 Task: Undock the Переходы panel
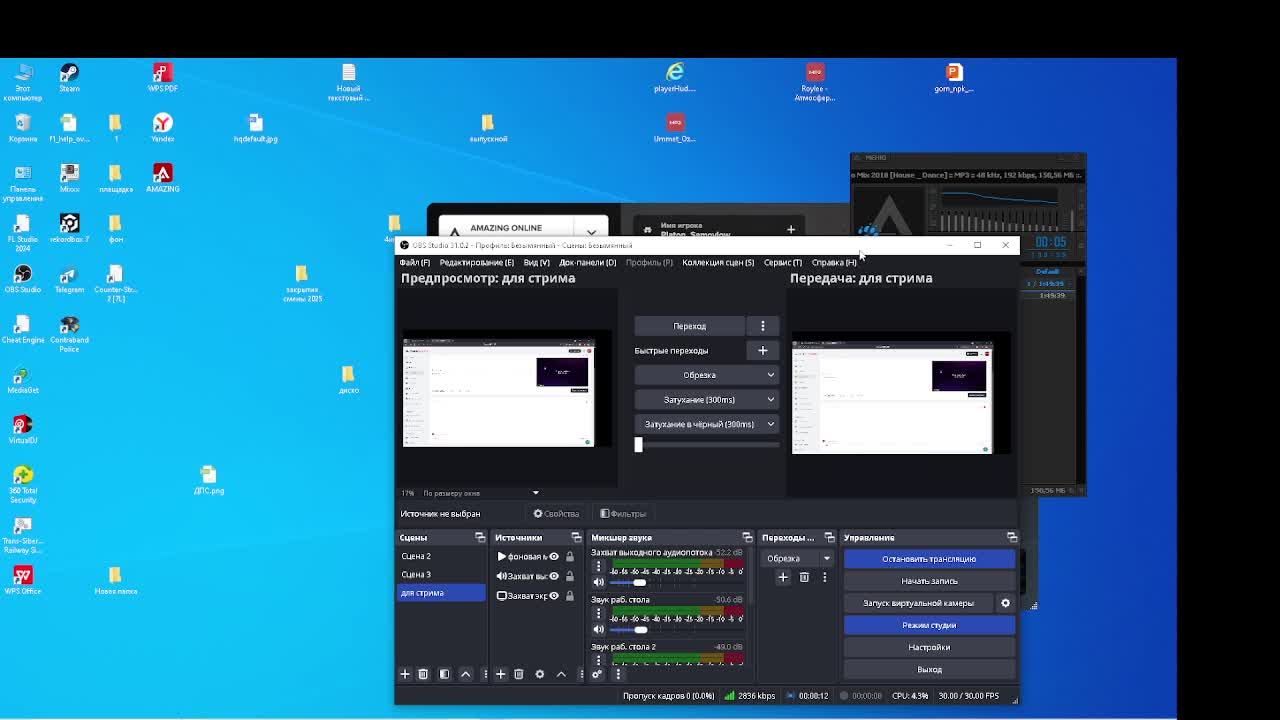[829, 538]
